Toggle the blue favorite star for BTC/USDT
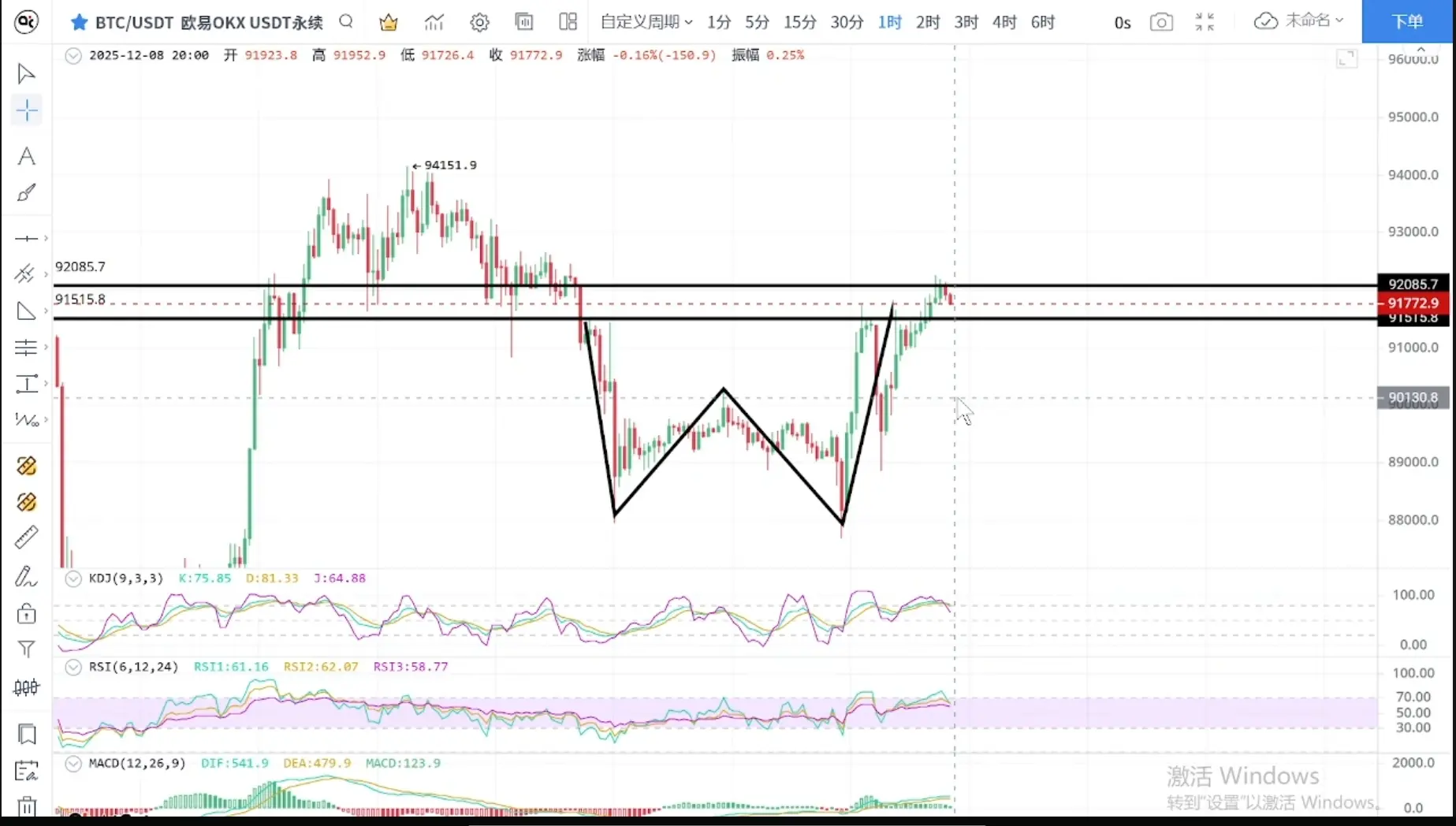 (x=79, y=22)
